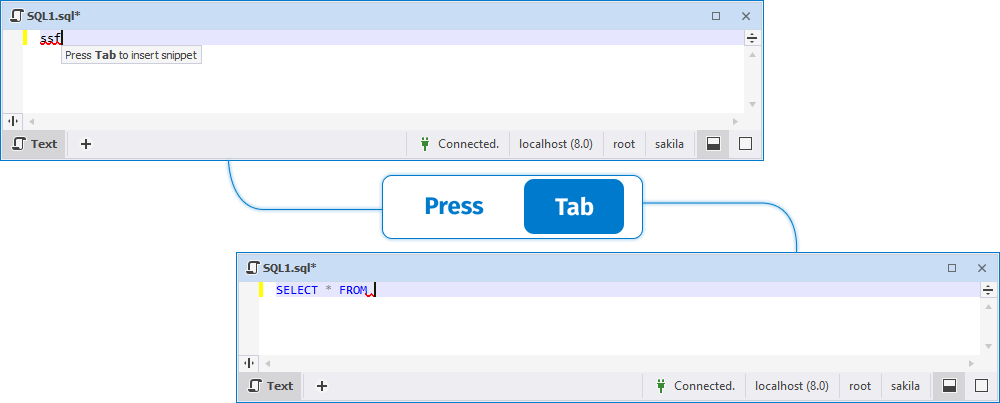Click sakila database in upper window status bar
The width and height of the screenshot is (1000, 403).
pos(670,144)
